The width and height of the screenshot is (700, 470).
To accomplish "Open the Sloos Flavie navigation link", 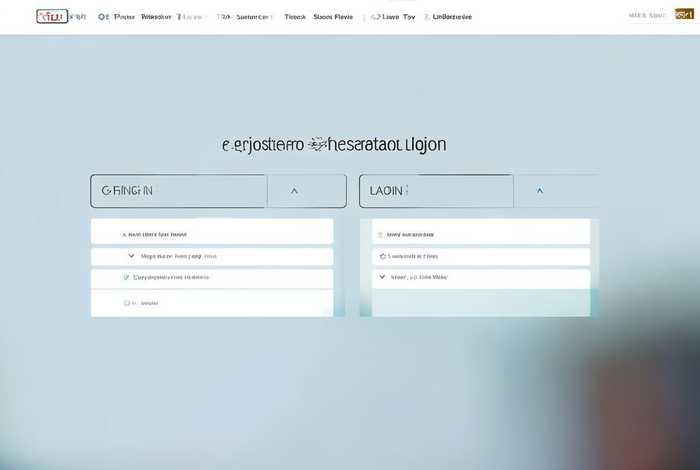I will 333,17.
